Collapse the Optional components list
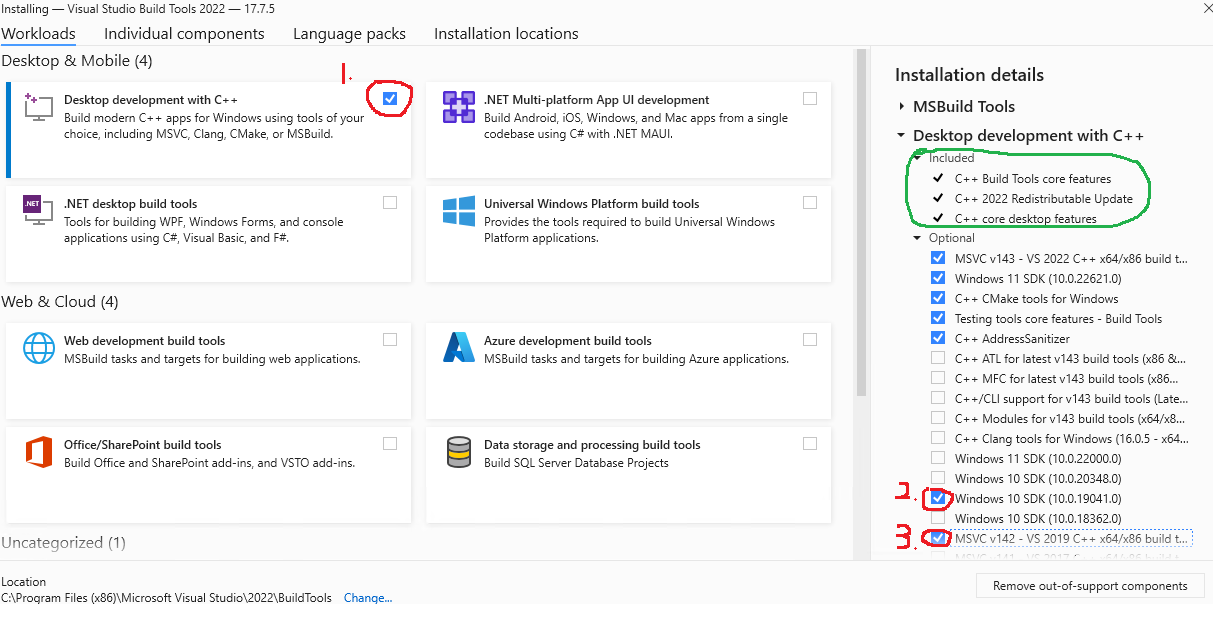This screenshot has width=1217, height=617. [918, 238]
